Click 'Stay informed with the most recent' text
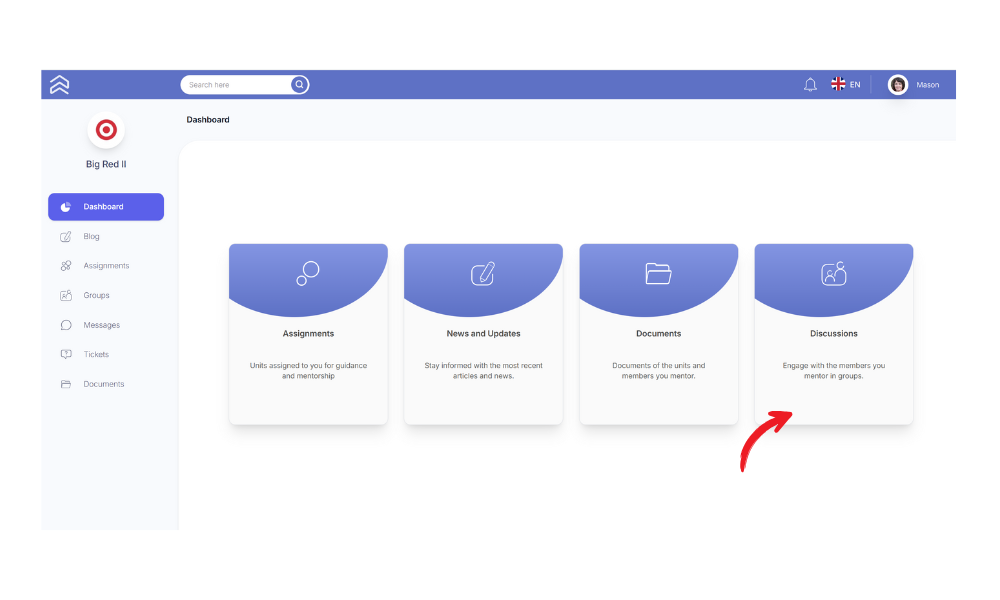Screen dimensions: 1000x600 483,365
